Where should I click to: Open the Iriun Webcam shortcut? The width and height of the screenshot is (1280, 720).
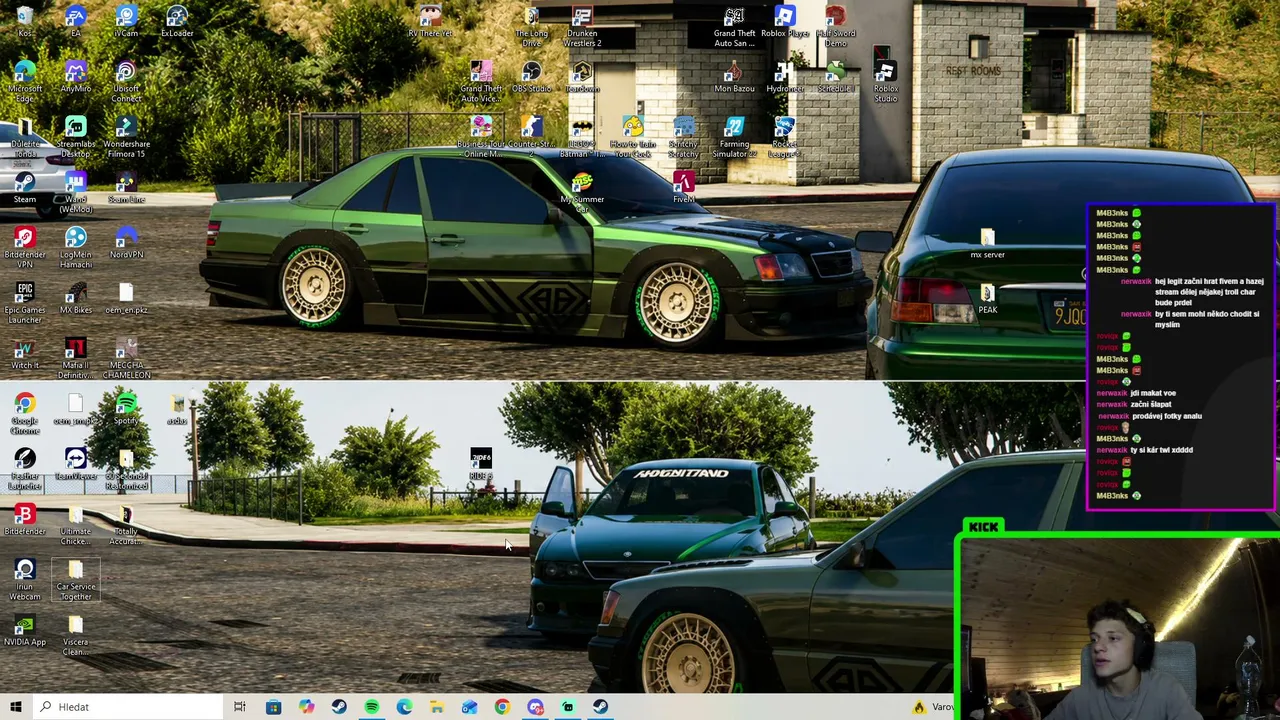(x=25, y=579)
